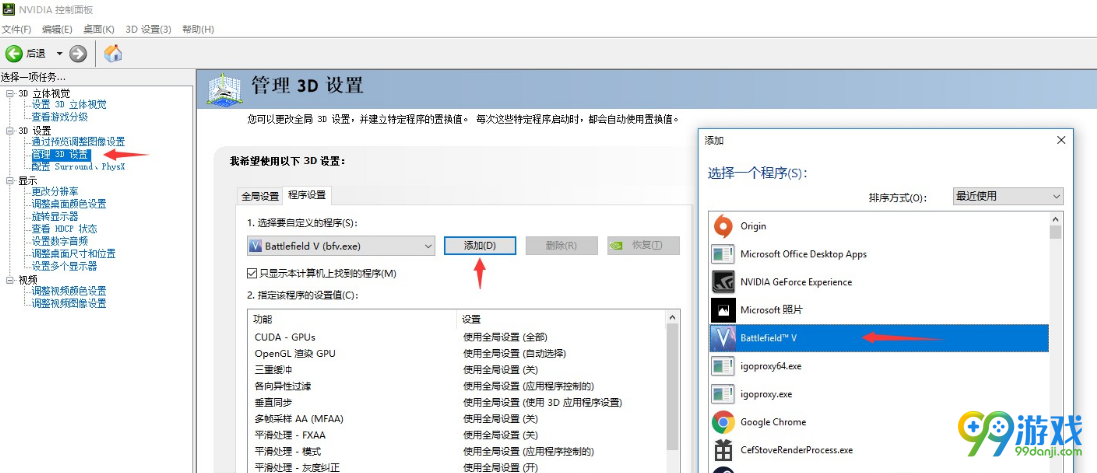Select the OpenGL 渲染 GPU setting row

(457, 353)
